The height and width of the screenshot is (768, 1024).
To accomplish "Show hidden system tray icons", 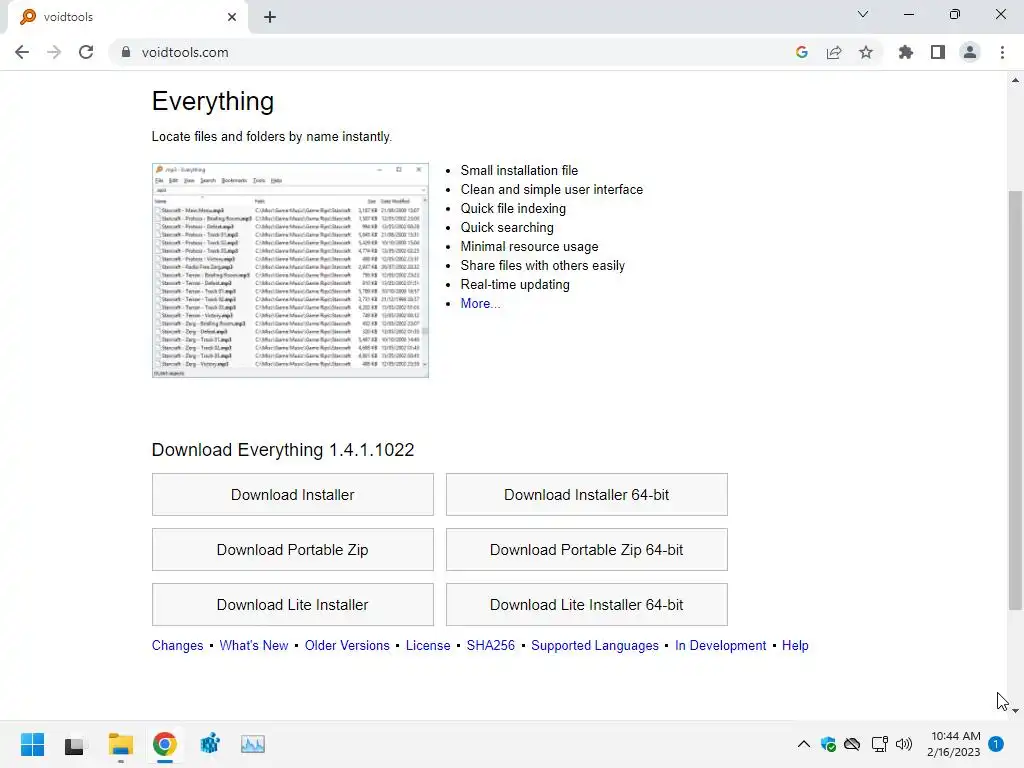I will [x=804, y=744].
